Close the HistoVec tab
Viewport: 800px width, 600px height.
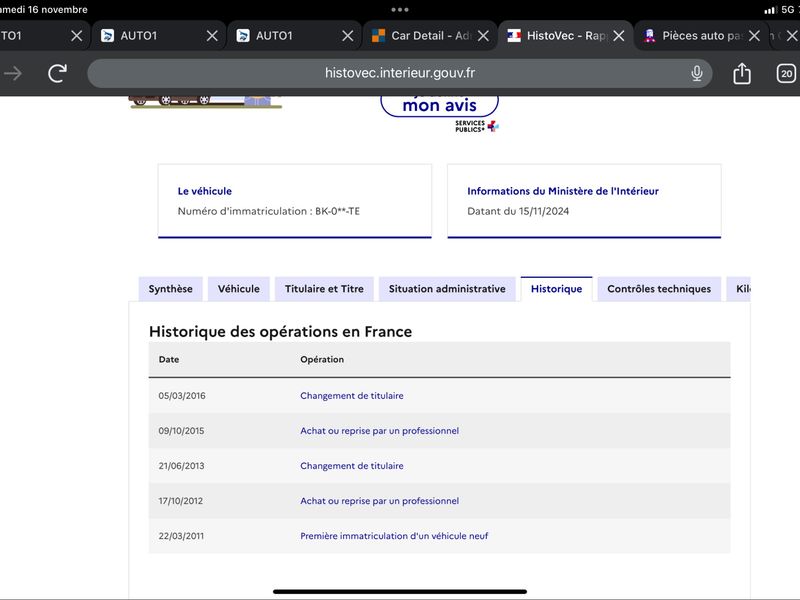(x=618, y=36)
